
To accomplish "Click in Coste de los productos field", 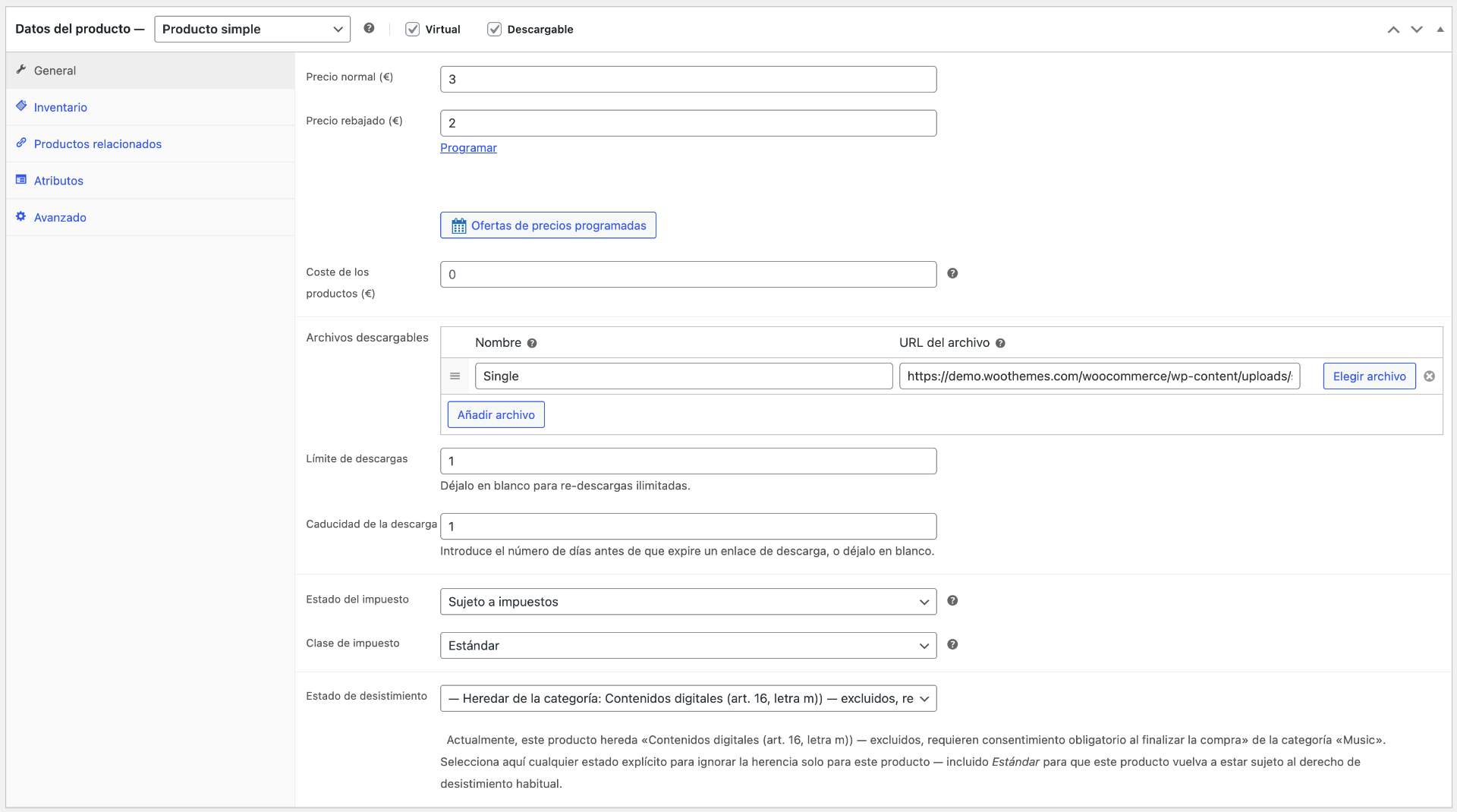I will [x=688, y=275].
